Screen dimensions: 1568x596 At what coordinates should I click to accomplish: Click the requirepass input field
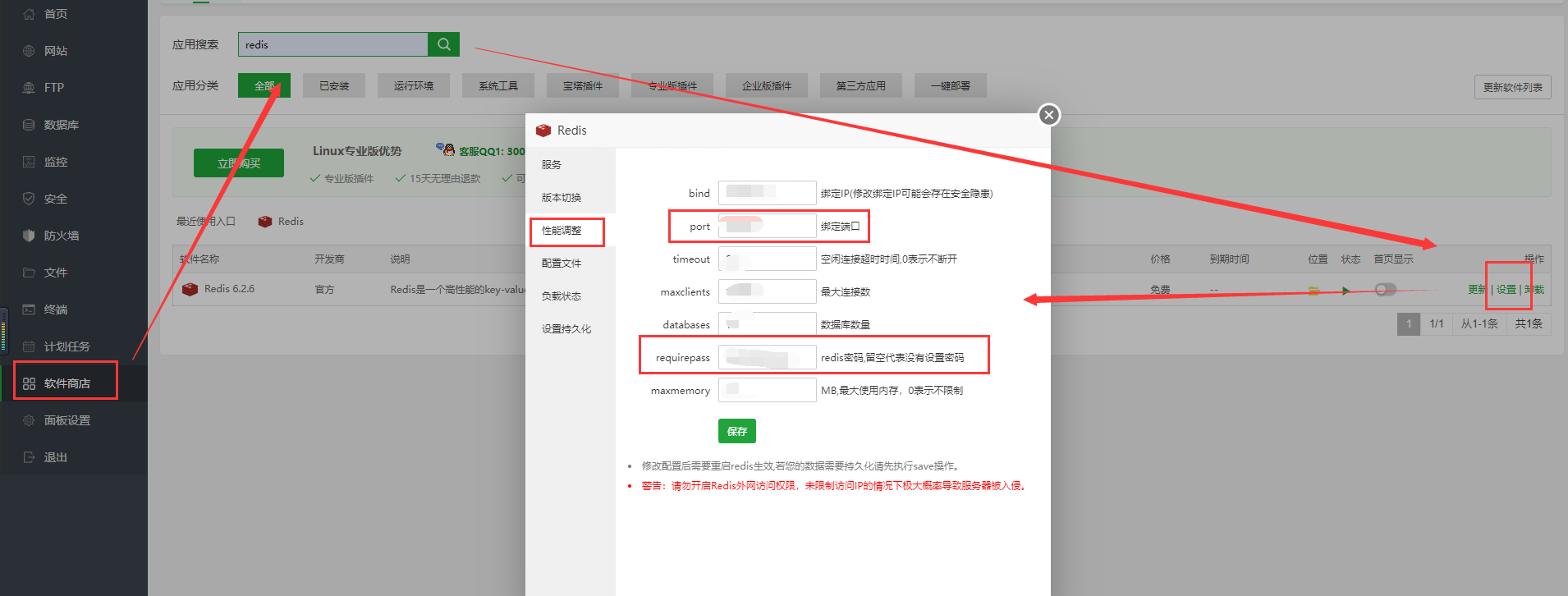tap(767, 358)
